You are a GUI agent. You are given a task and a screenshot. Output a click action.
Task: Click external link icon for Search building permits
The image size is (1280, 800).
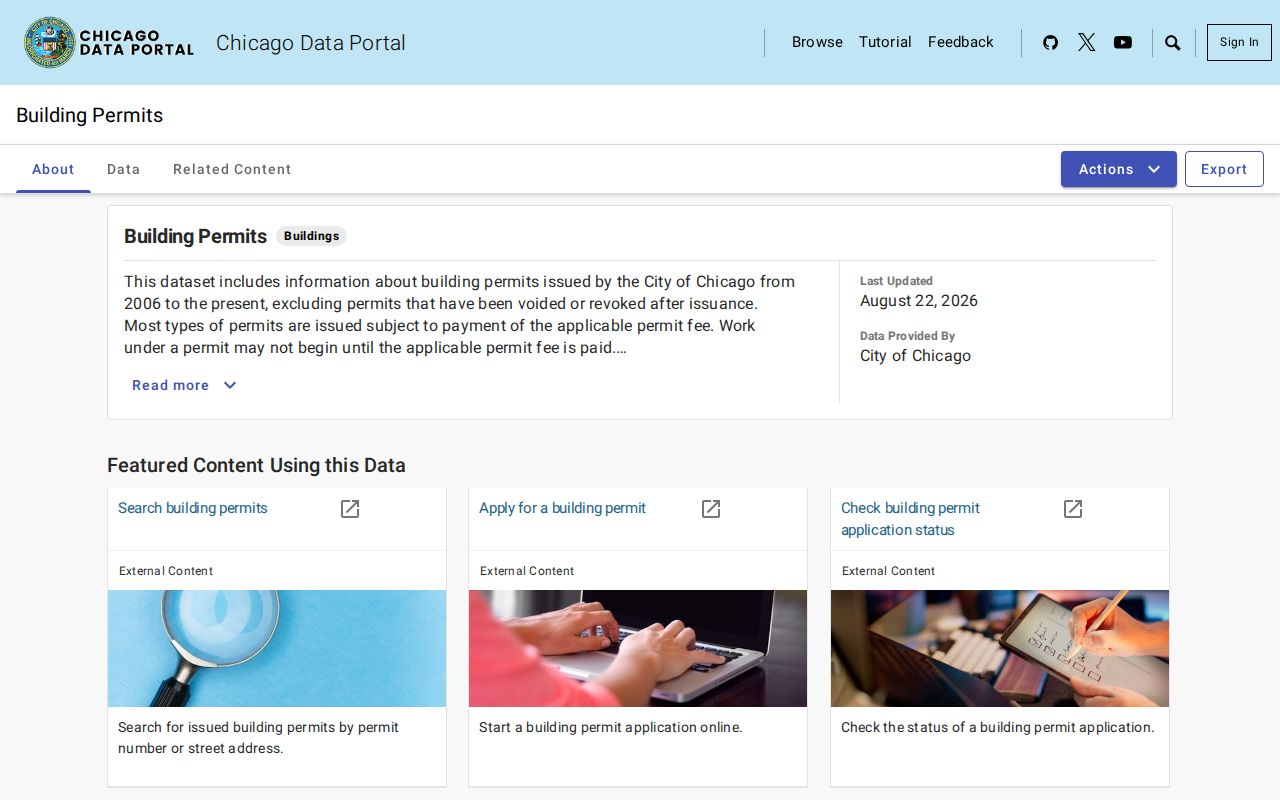(350, 509)
